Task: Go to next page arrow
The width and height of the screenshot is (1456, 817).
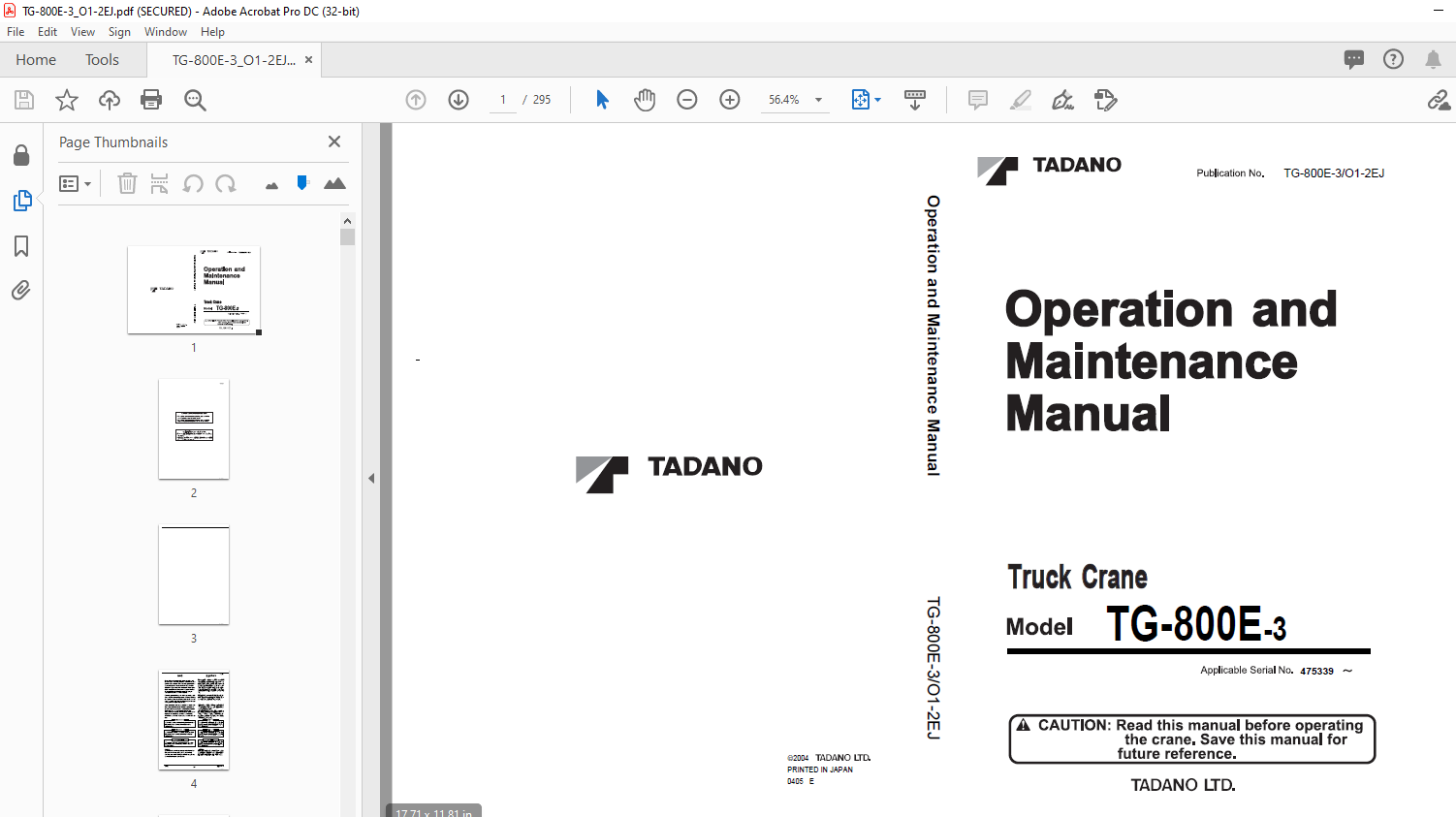Action: [459, 100]
